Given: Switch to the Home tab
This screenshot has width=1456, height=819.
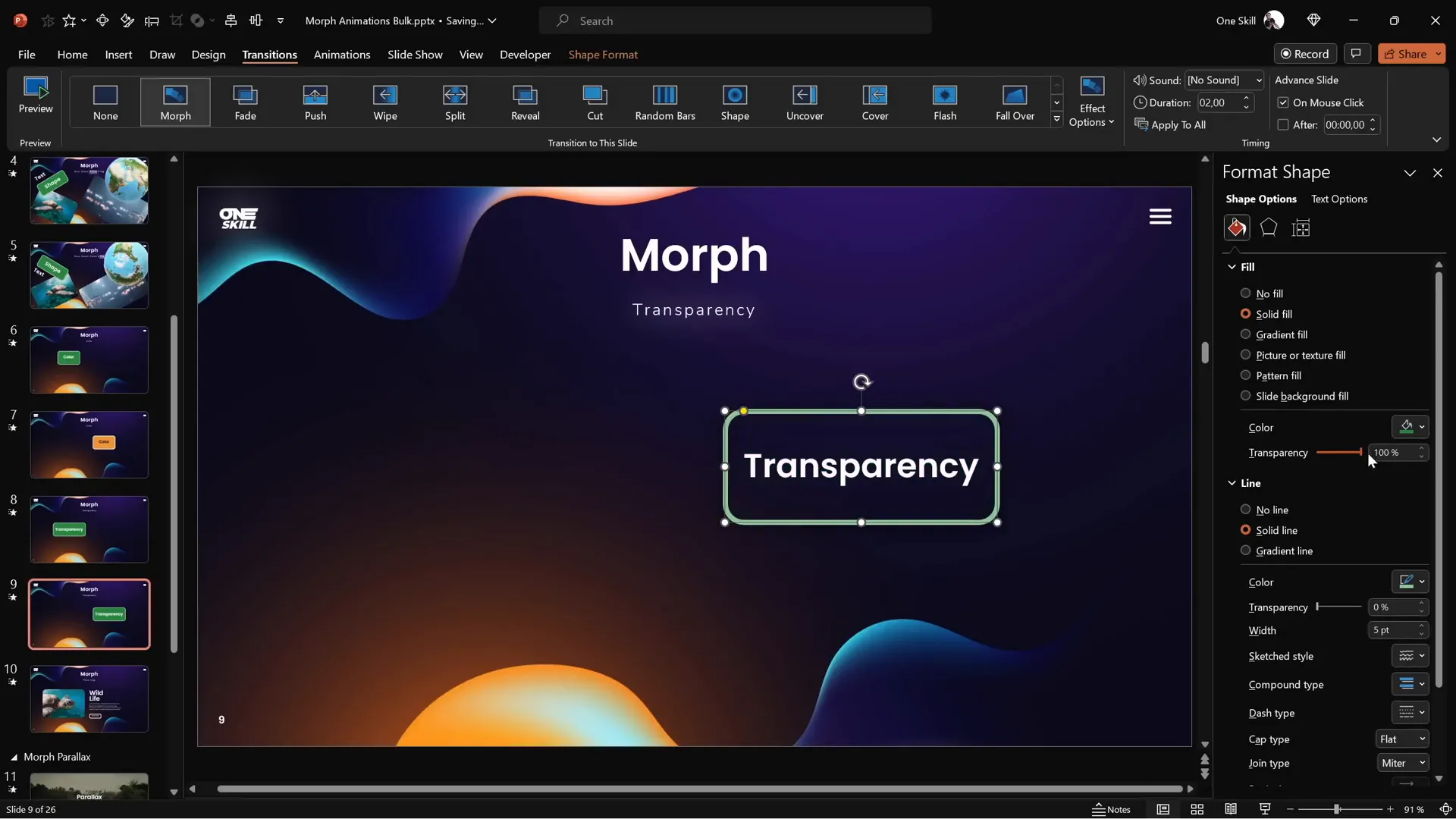Looking at the screenshot, I should point(72,55).
